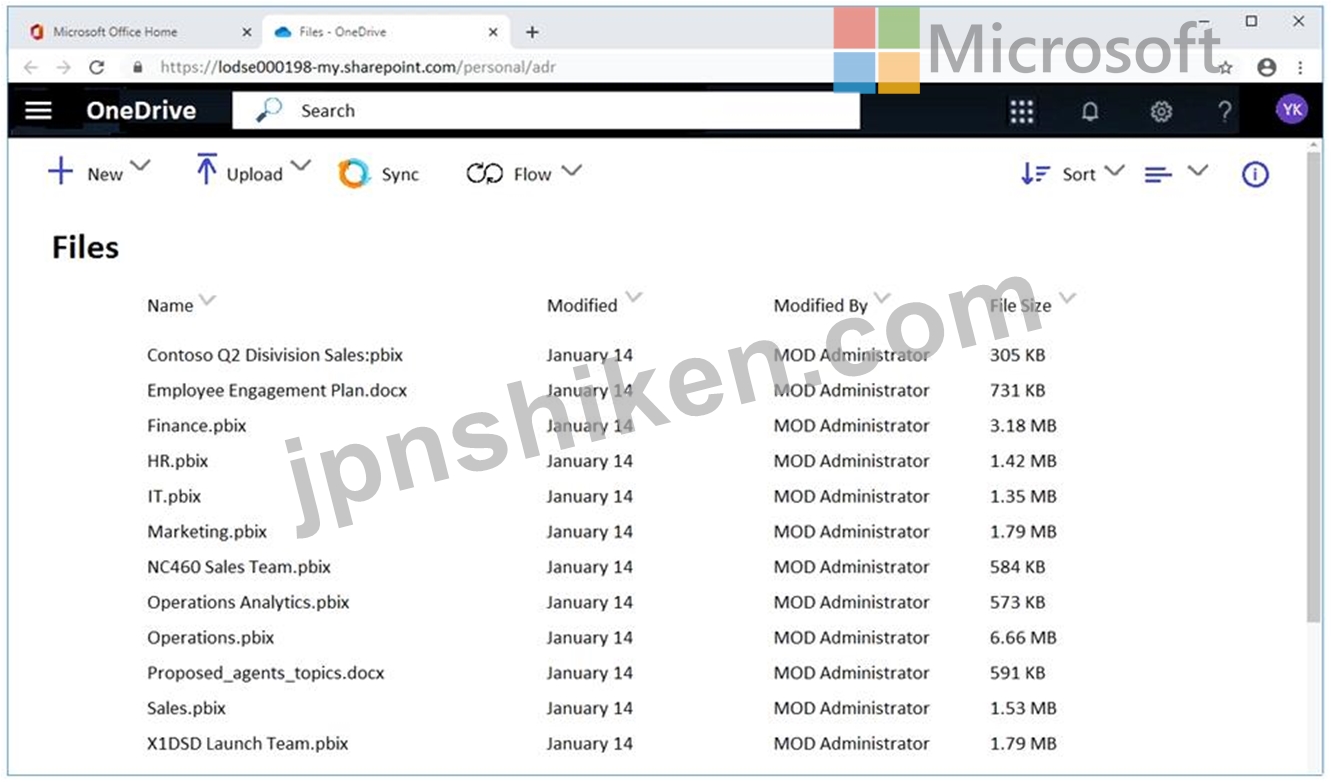Click the notifications bell icon

tap(1090, 111)
